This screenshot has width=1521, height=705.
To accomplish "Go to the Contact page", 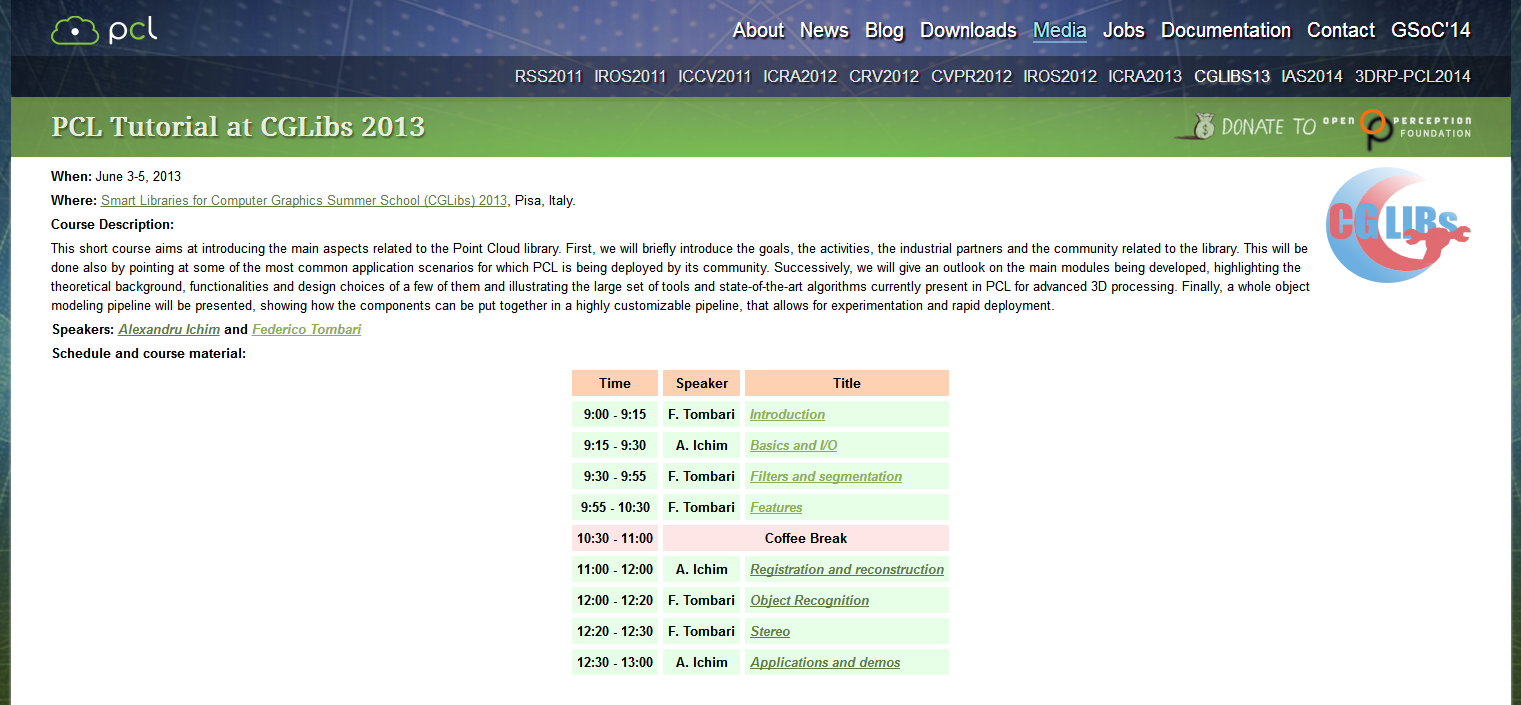I will [x=1341, y=30].
